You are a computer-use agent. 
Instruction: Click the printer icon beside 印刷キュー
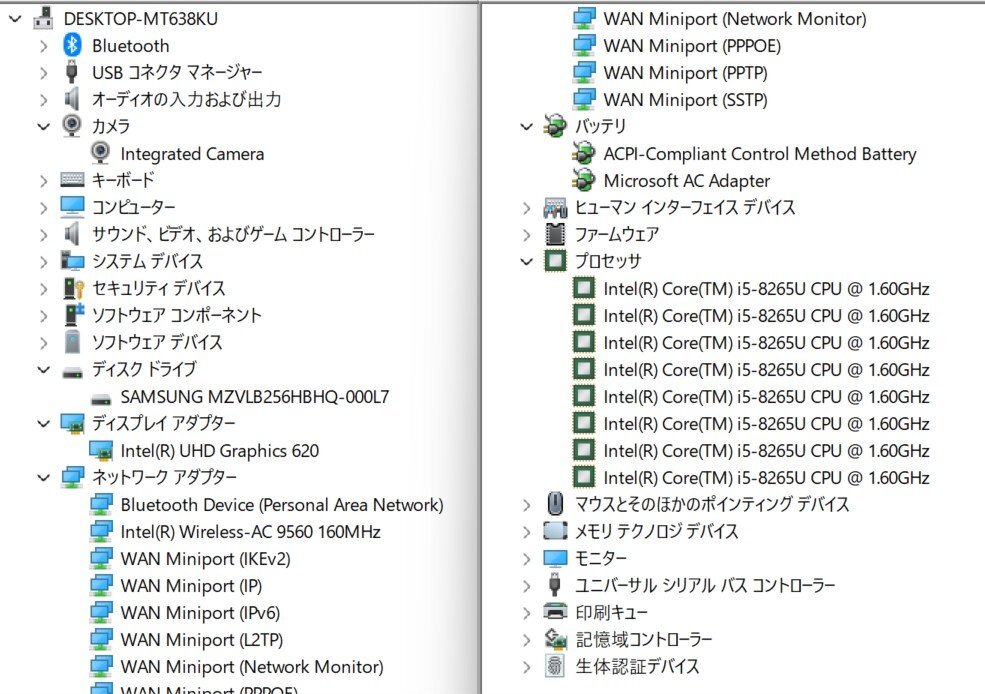point(554,612)
